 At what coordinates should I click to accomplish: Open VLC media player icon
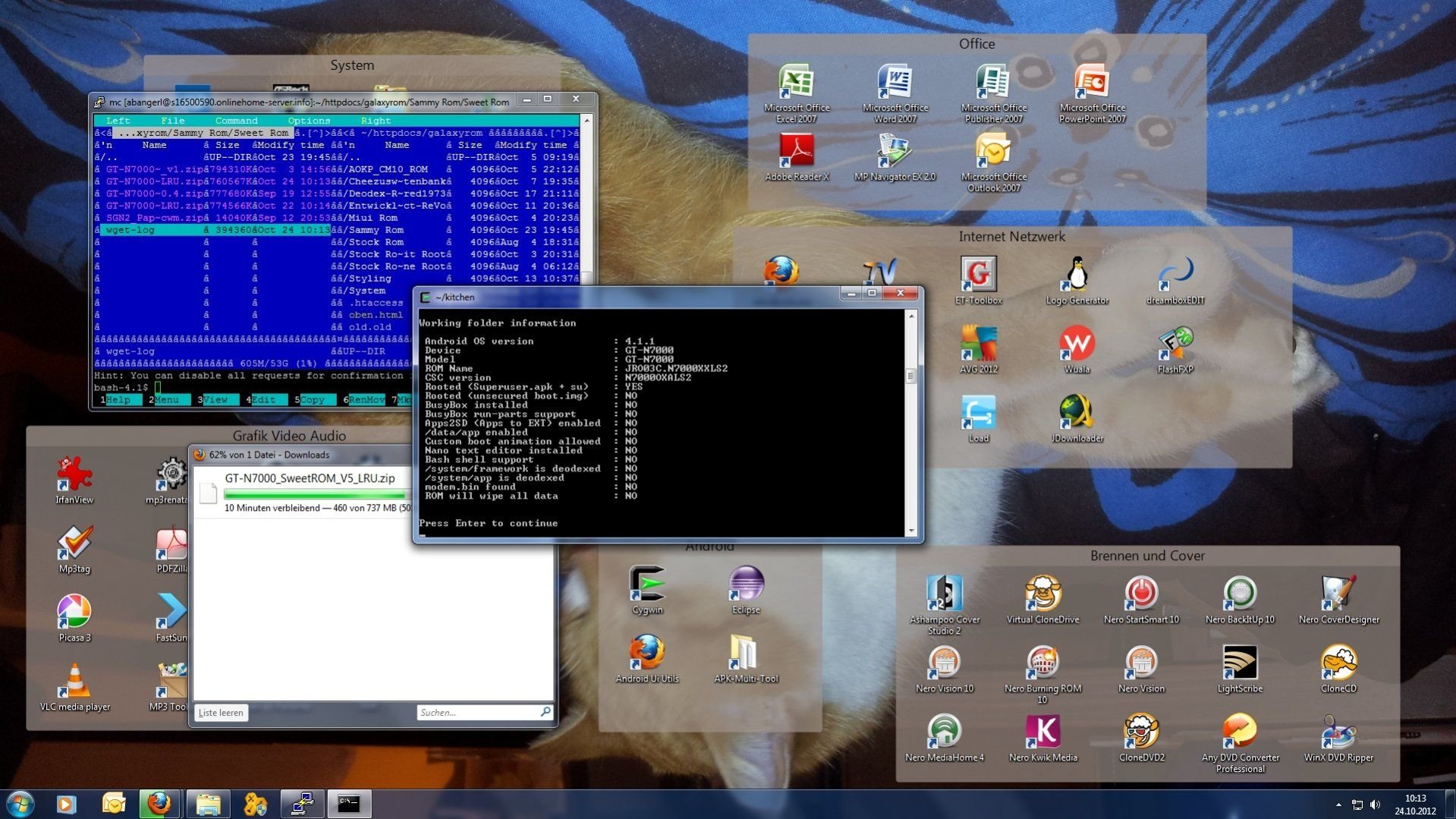click(x=74, y=687)
